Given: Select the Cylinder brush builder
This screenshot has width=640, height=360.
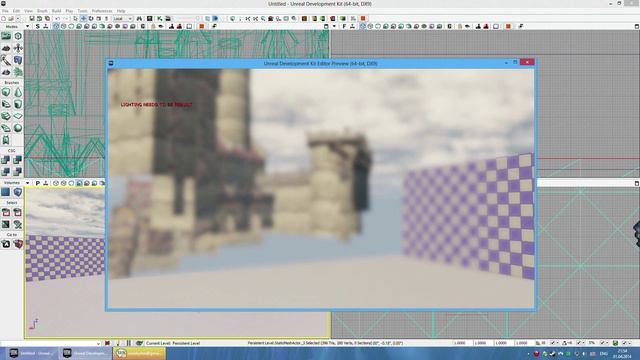Looking at the screenshot, I should (18, 104).
